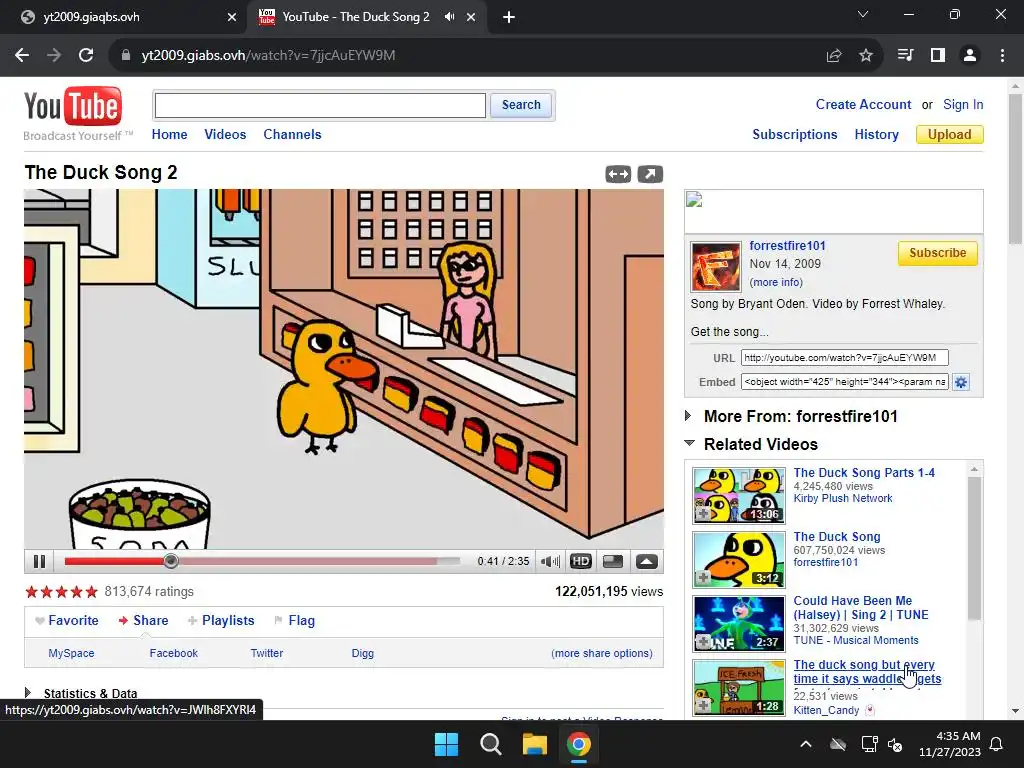
Task: Click the Search button
Action: (521, 105)
